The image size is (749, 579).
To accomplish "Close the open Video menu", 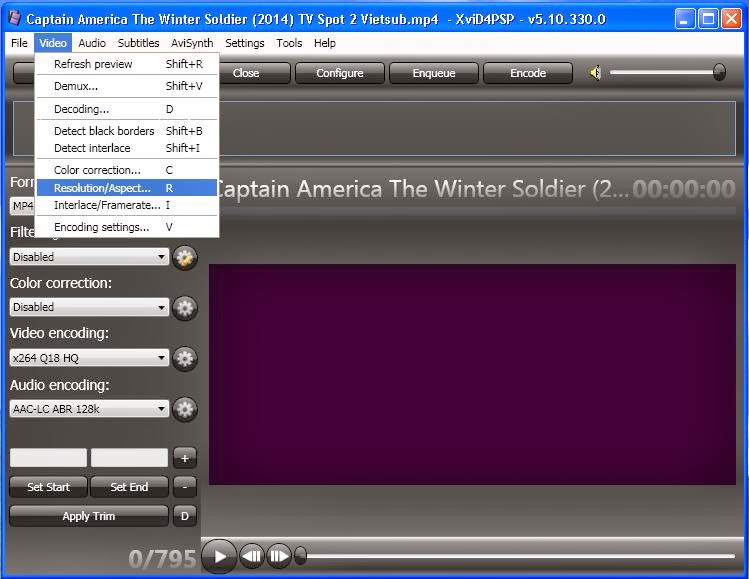I will coord(53,43).
